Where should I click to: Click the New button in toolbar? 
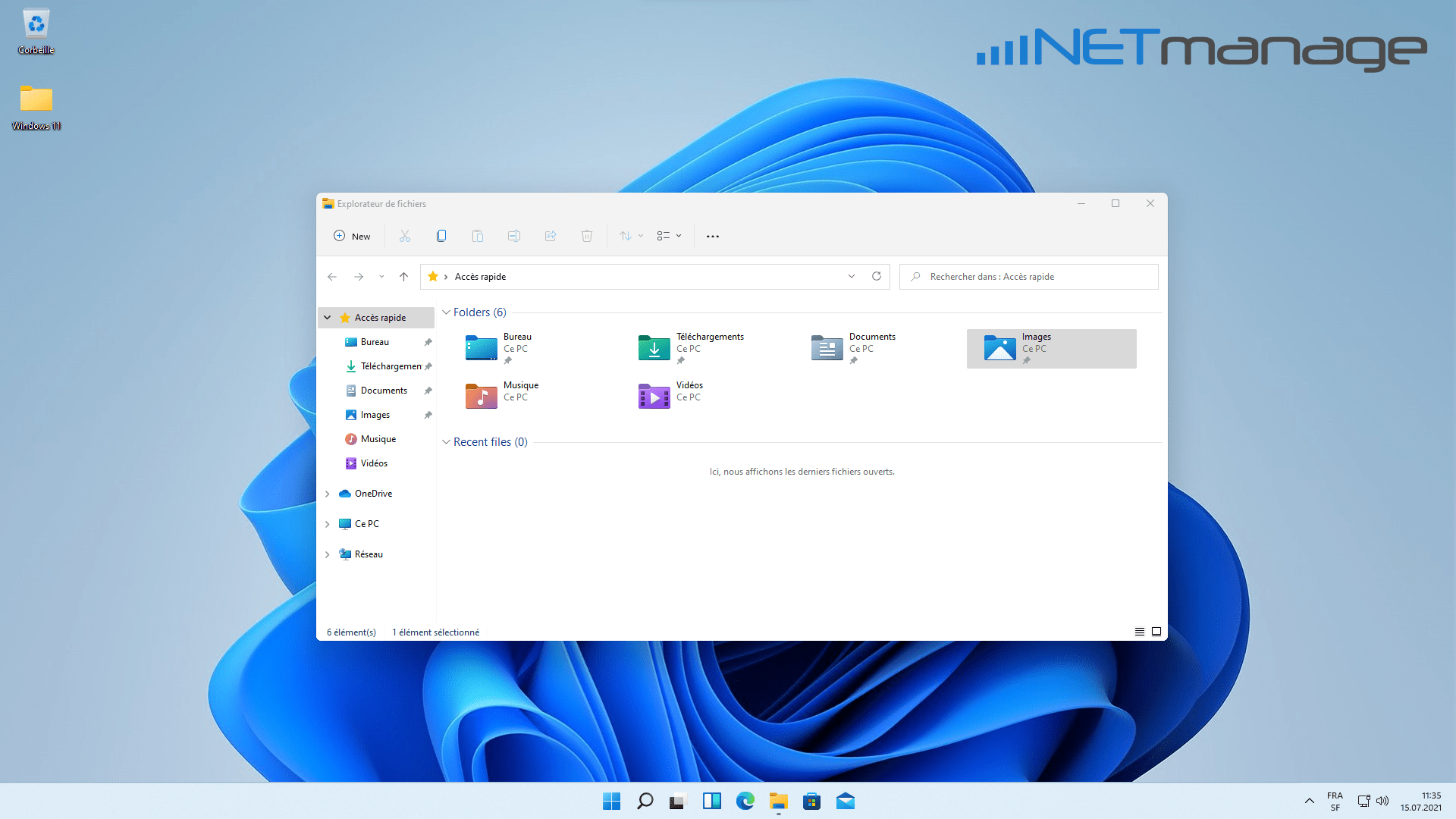pyautogui.click(x=352, y=236)
